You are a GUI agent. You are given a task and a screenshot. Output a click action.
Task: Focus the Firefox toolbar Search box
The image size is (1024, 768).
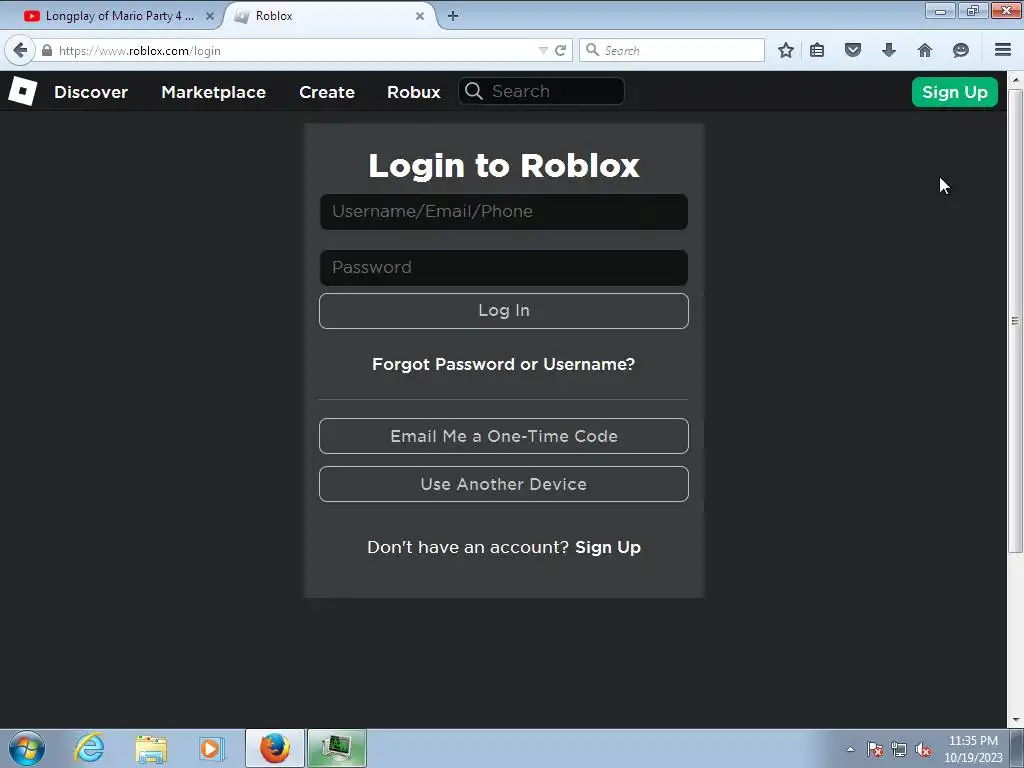[672, 50]
